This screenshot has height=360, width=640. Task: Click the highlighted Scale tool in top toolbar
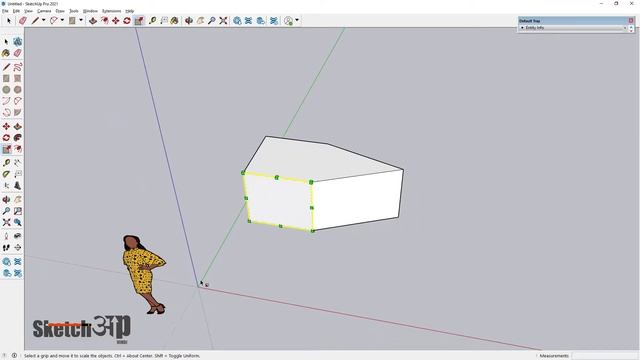[139, 20]
